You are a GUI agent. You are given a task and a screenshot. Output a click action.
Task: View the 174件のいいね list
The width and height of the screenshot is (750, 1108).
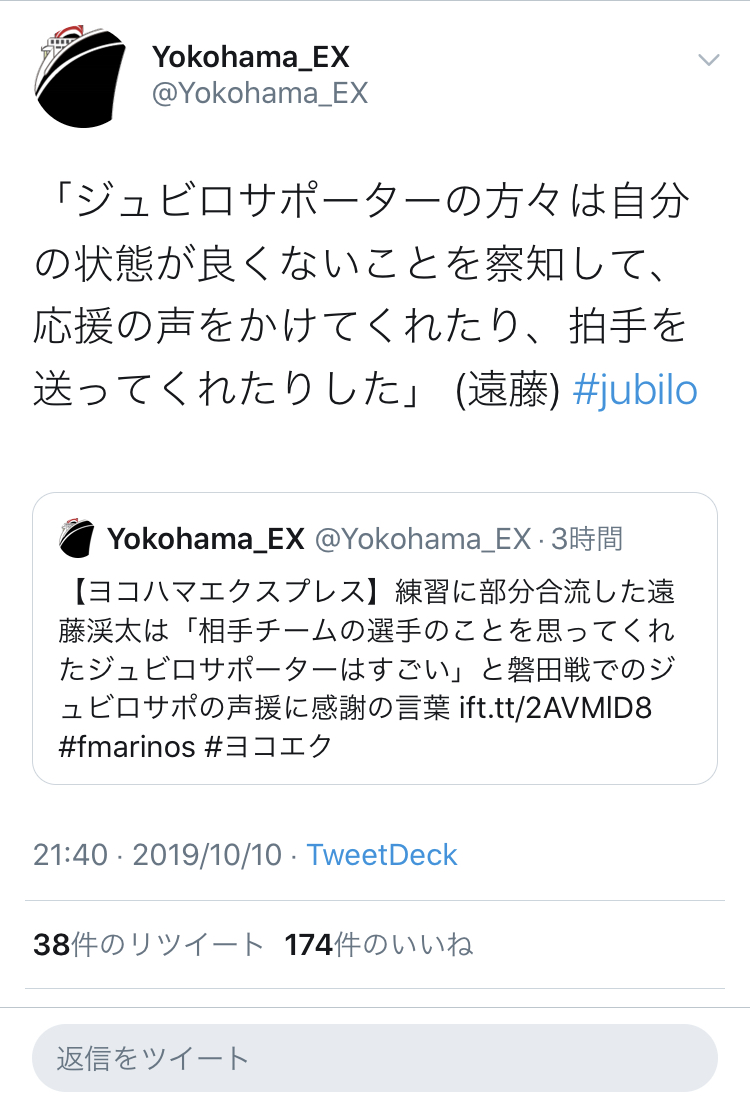378,945
